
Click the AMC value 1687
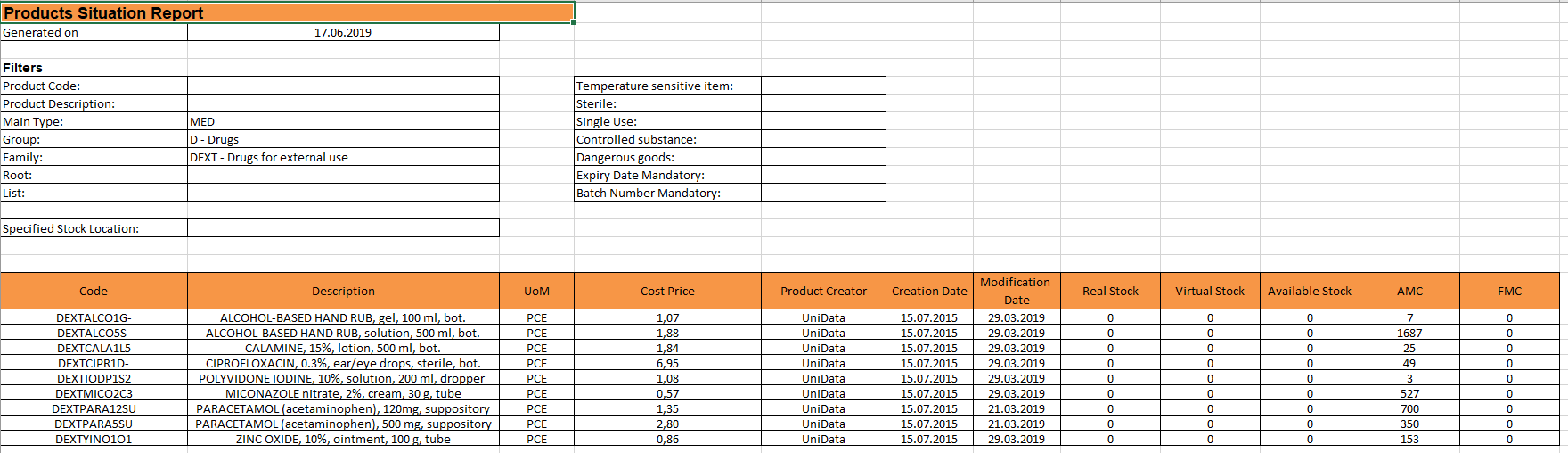[1409, 333]
